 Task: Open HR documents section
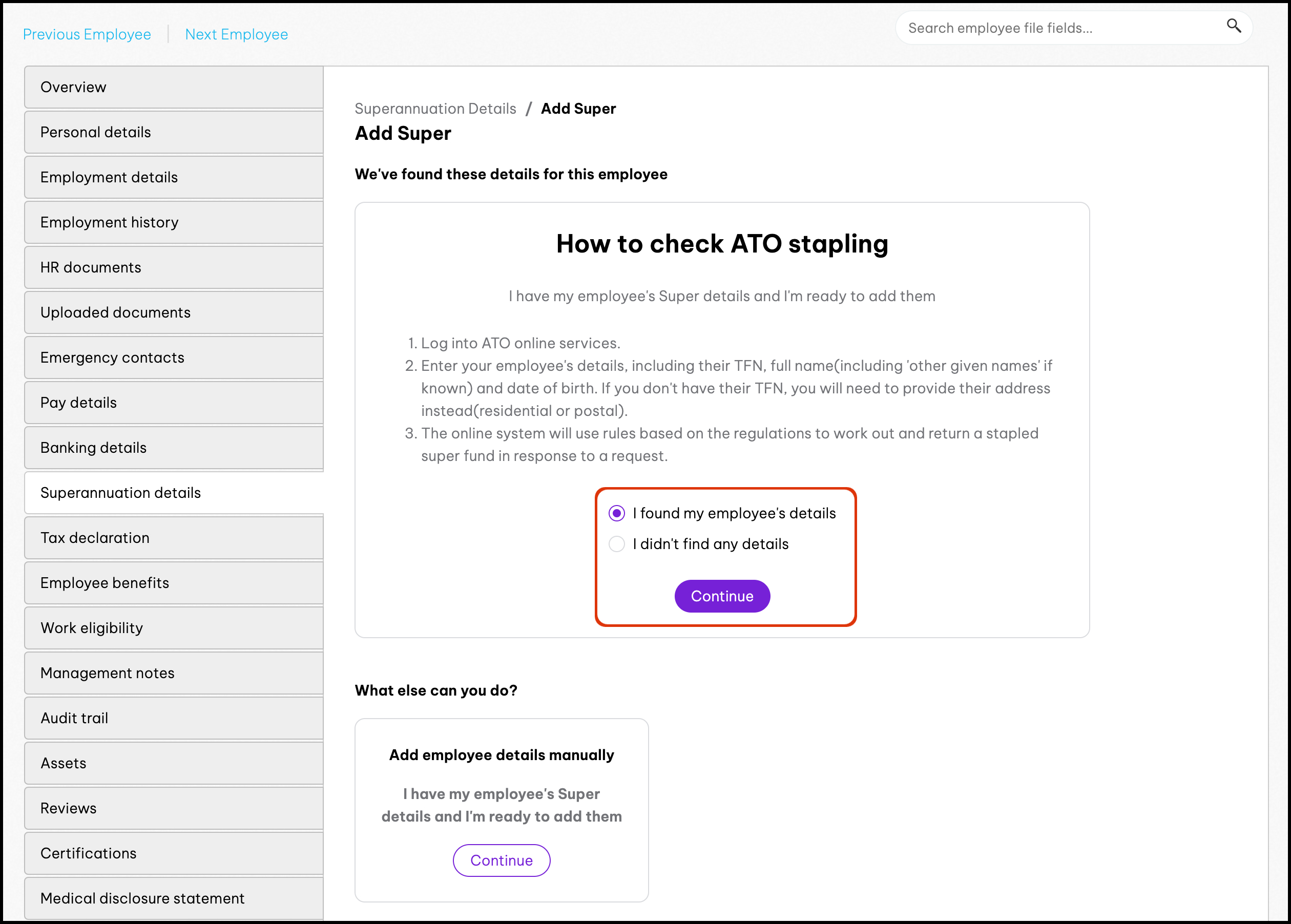click(x=174, y=267)
